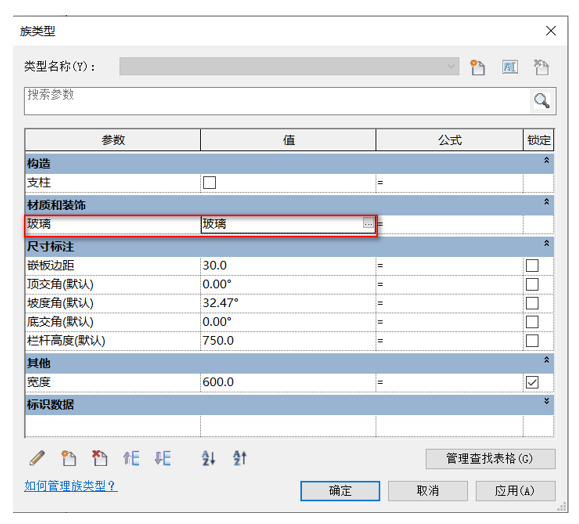Lock the 顶交角(默认) parameter

click(532, 284)
